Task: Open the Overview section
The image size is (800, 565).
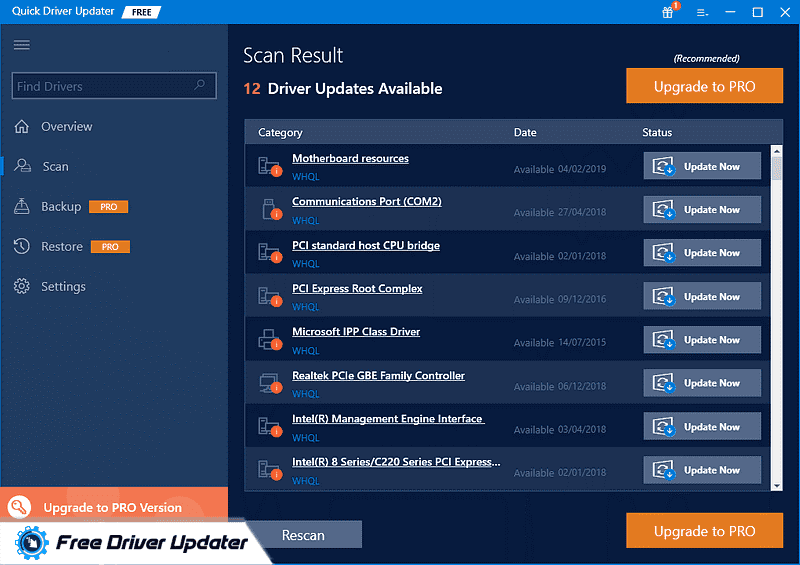Action: (66, 126)
